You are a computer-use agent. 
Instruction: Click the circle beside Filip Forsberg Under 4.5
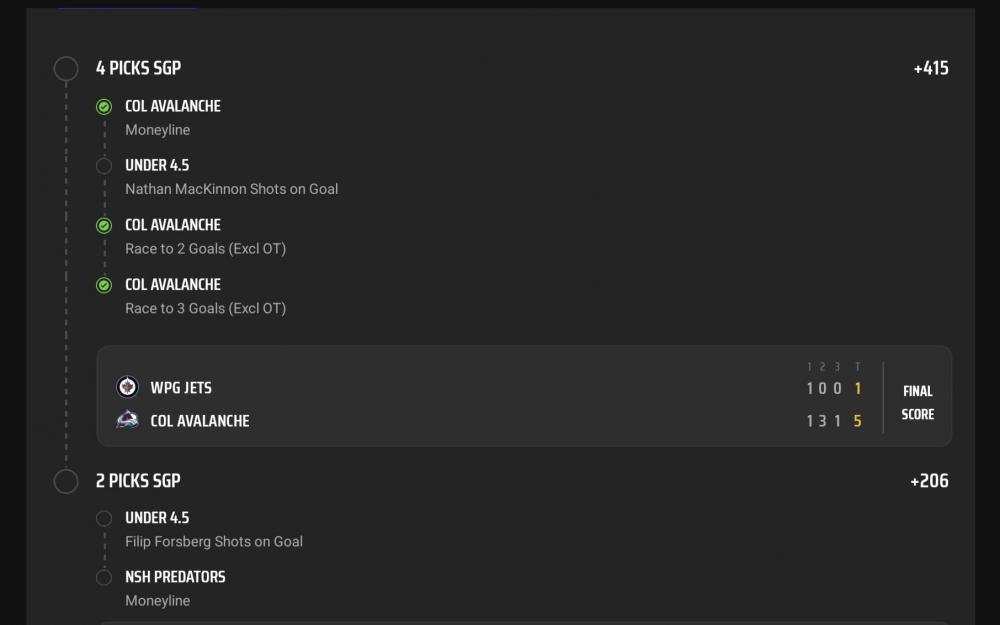tap(104, 518)
